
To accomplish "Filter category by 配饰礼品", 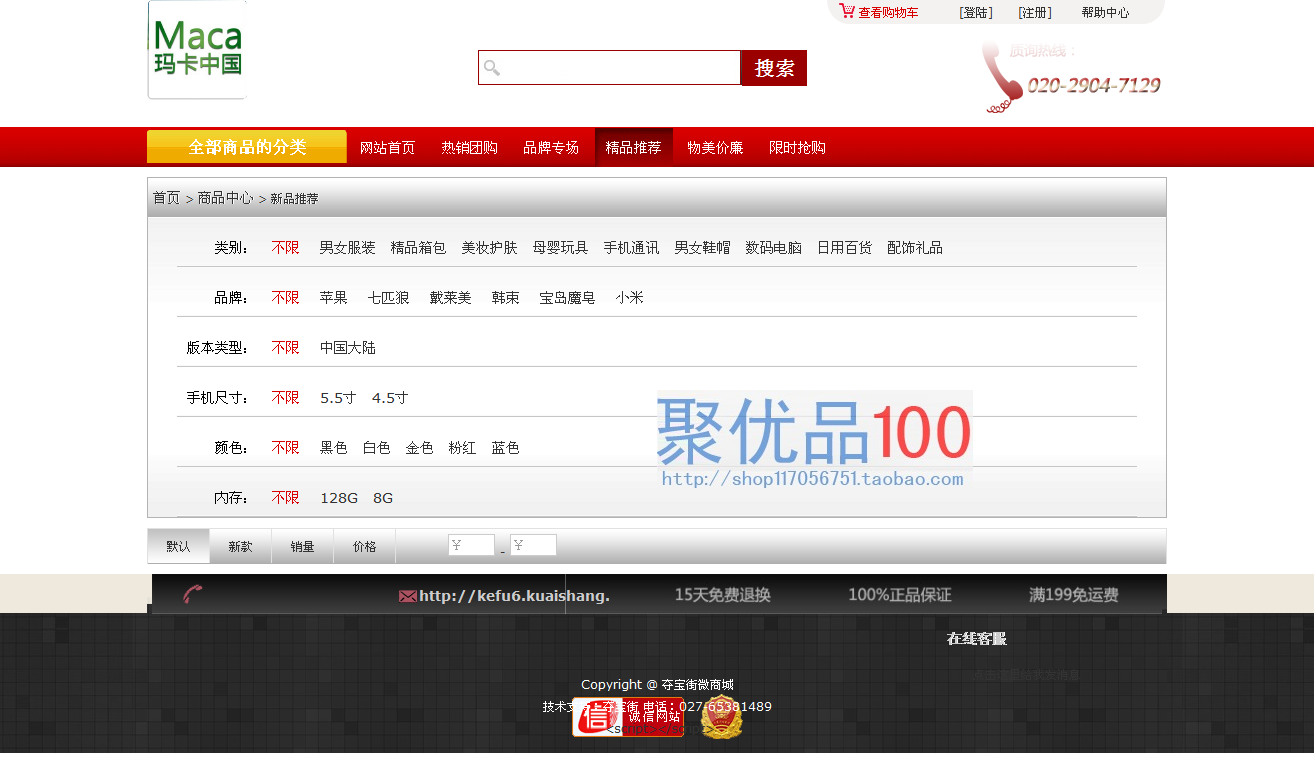I will (x=915, y=247).
